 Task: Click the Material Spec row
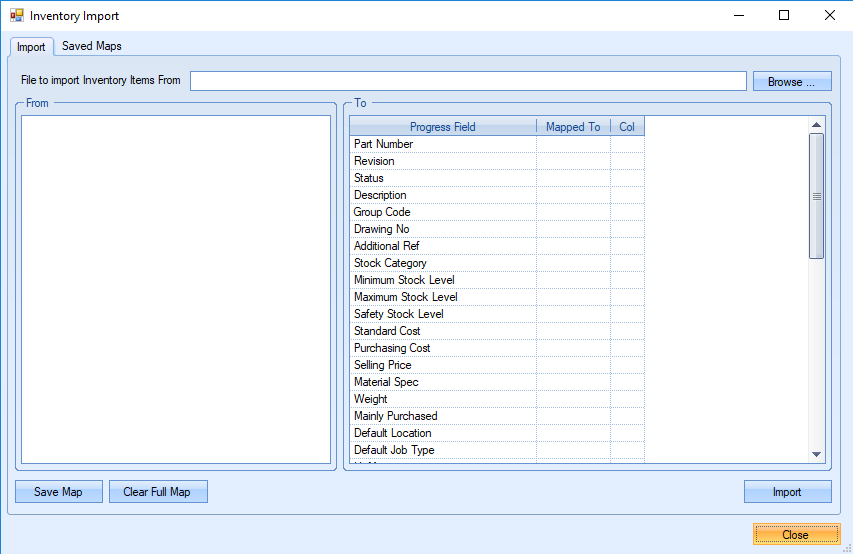(497, 381)
